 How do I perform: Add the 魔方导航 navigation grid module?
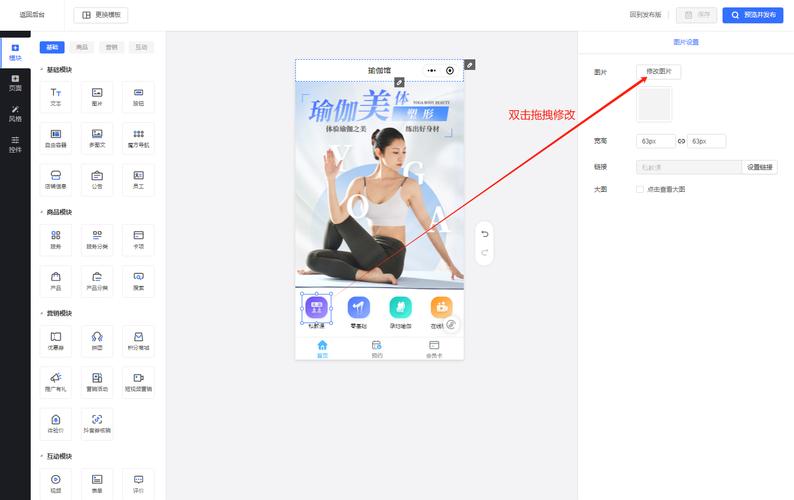[x=138, y=138]
